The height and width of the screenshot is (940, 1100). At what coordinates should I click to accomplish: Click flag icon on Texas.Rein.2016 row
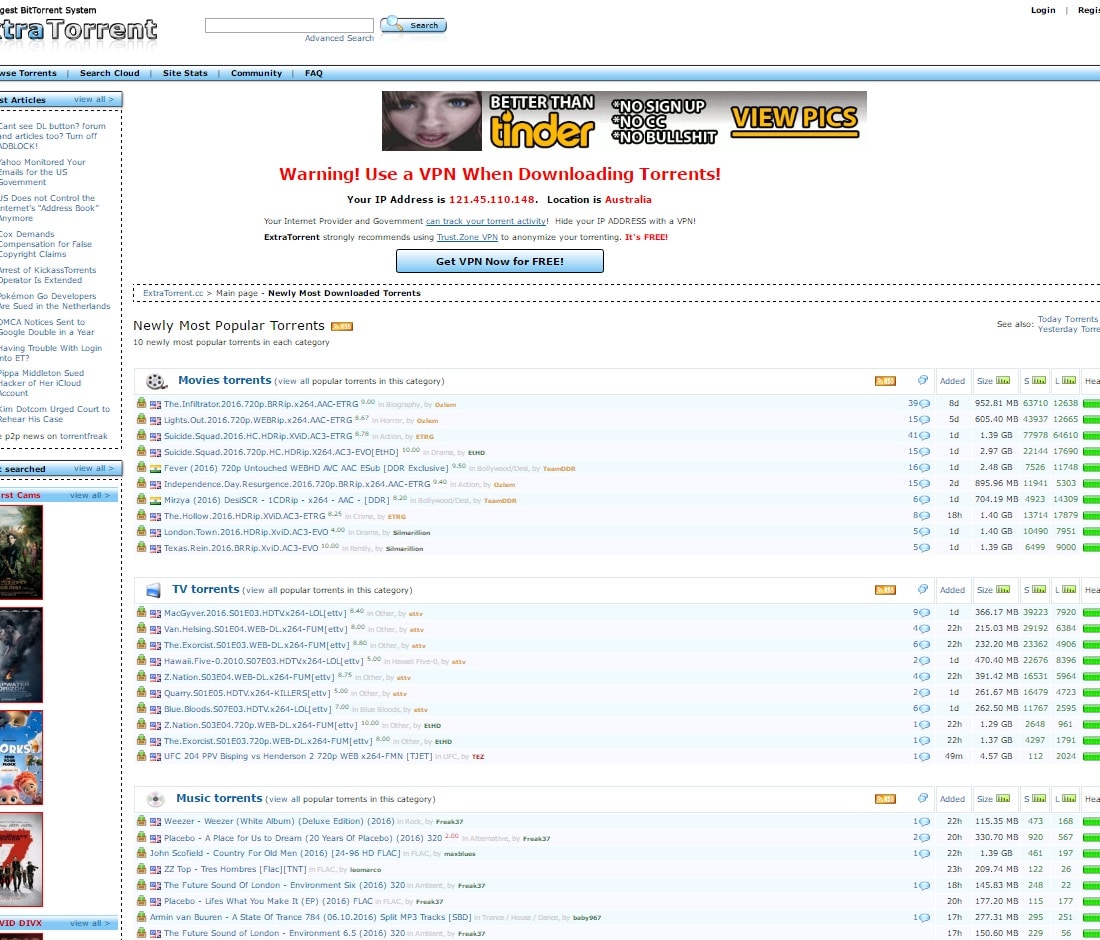click(x=155, y=549)
